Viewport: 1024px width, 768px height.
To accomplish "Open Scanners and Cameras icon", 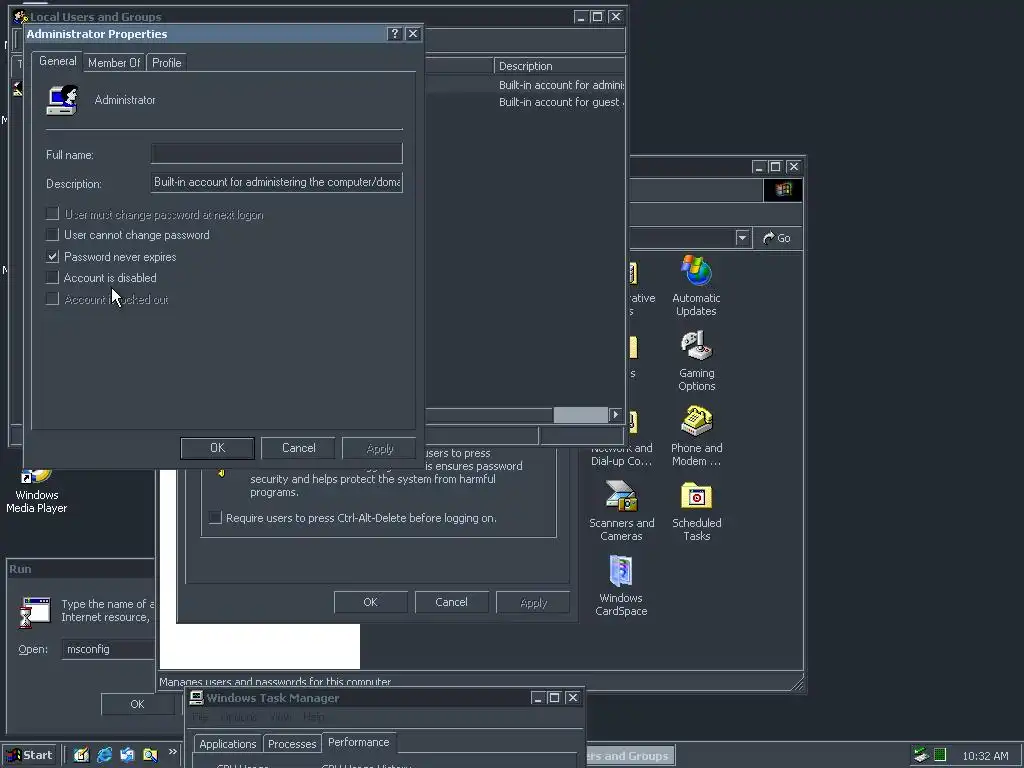I will click(621, 511).
